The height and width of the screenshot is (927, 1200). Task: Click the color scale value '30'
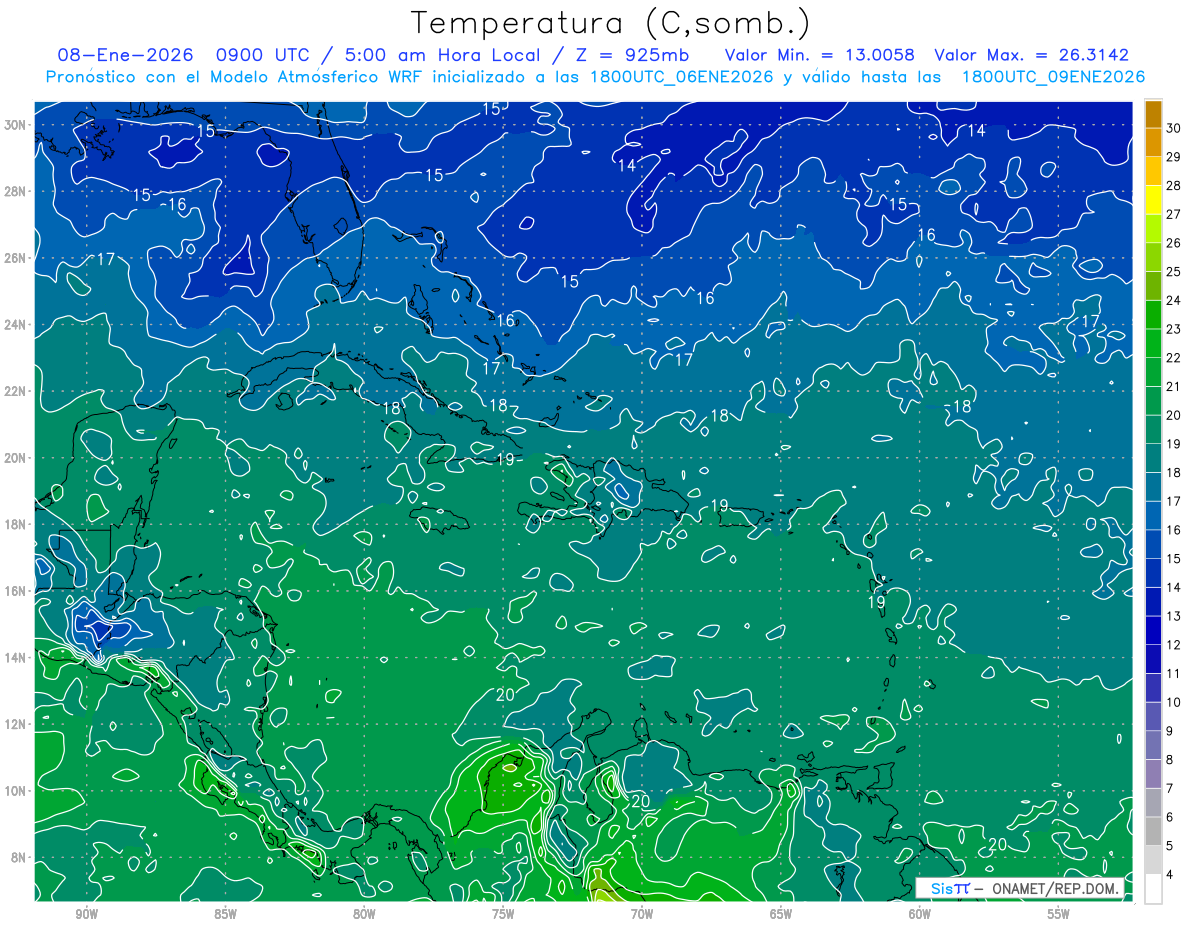click(1173, 128)
